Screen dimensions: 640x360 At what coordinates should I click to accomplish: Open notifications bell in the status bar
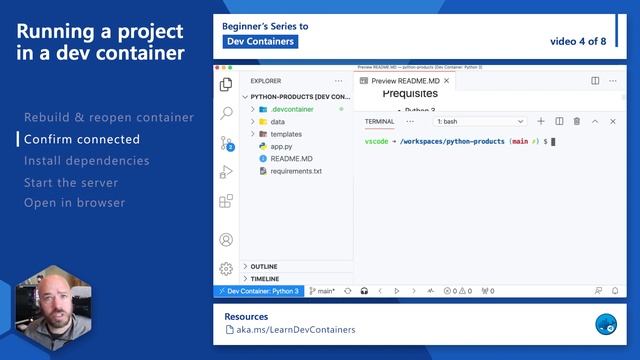615,291
